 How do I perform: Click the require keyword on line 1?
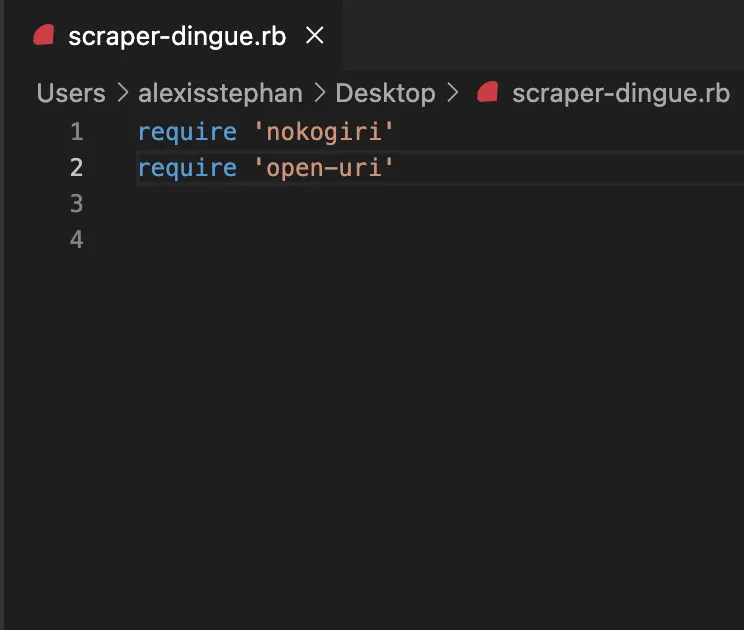point(187,132)
